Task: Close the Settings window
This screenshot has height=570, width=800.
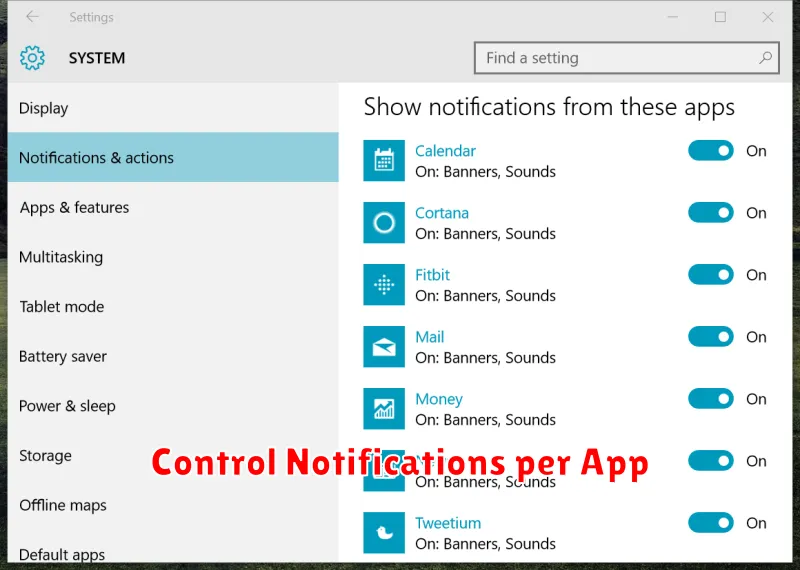Action: coord(767,17)
